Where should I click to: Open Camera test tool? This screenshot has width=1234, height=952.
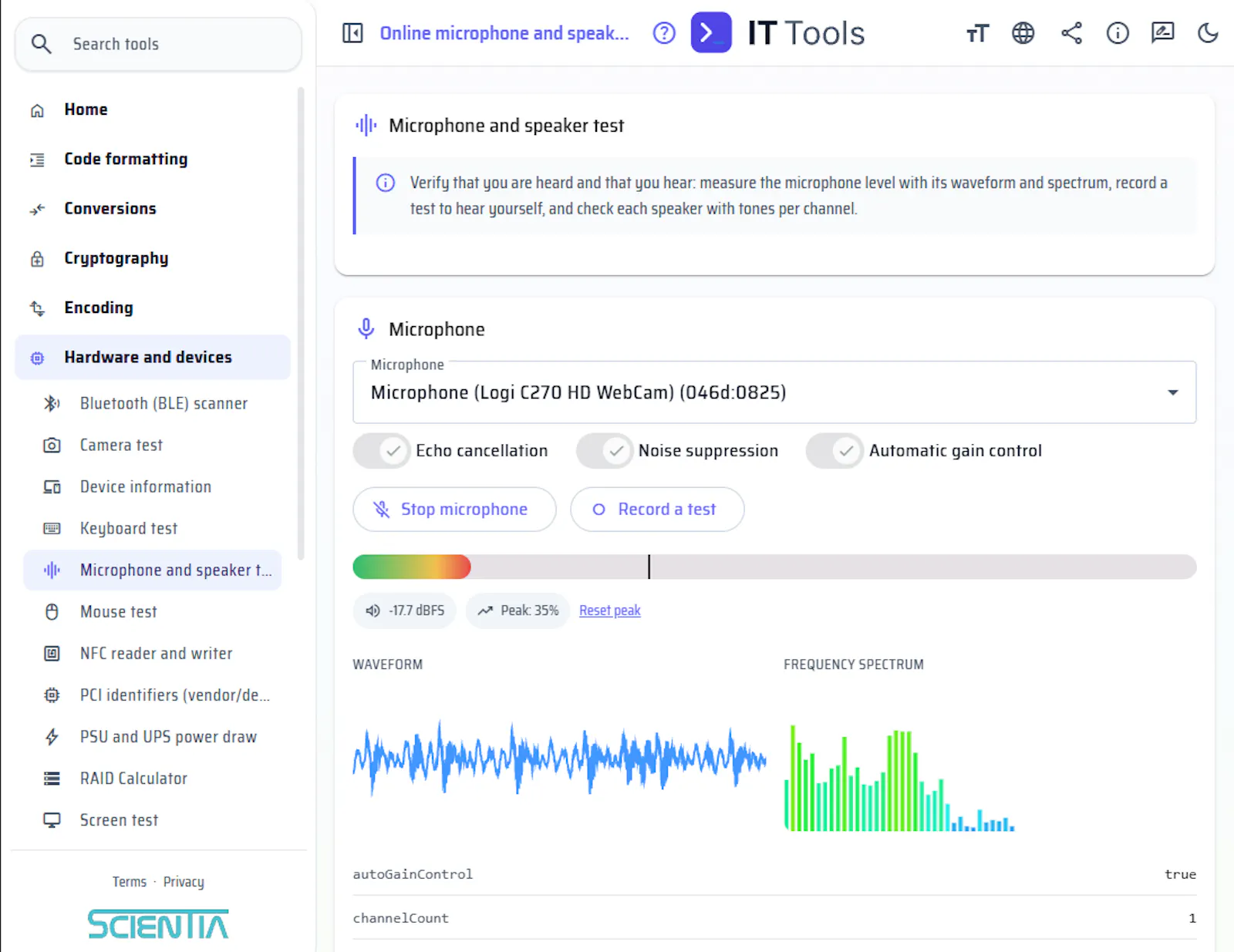point(153,445)
